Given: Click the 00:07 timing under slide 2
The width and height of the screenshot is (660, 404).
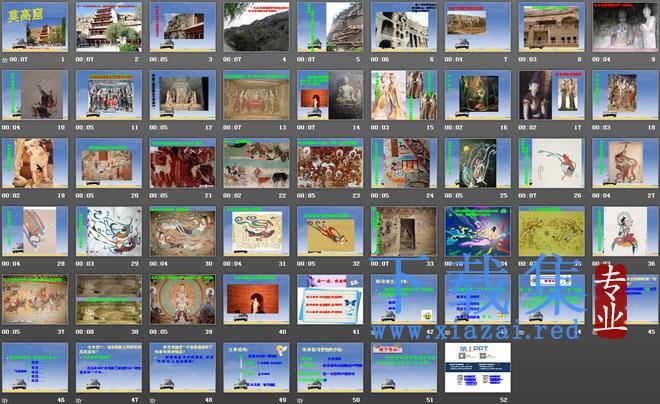Looking at the screenshot, I should click(85, 60).
